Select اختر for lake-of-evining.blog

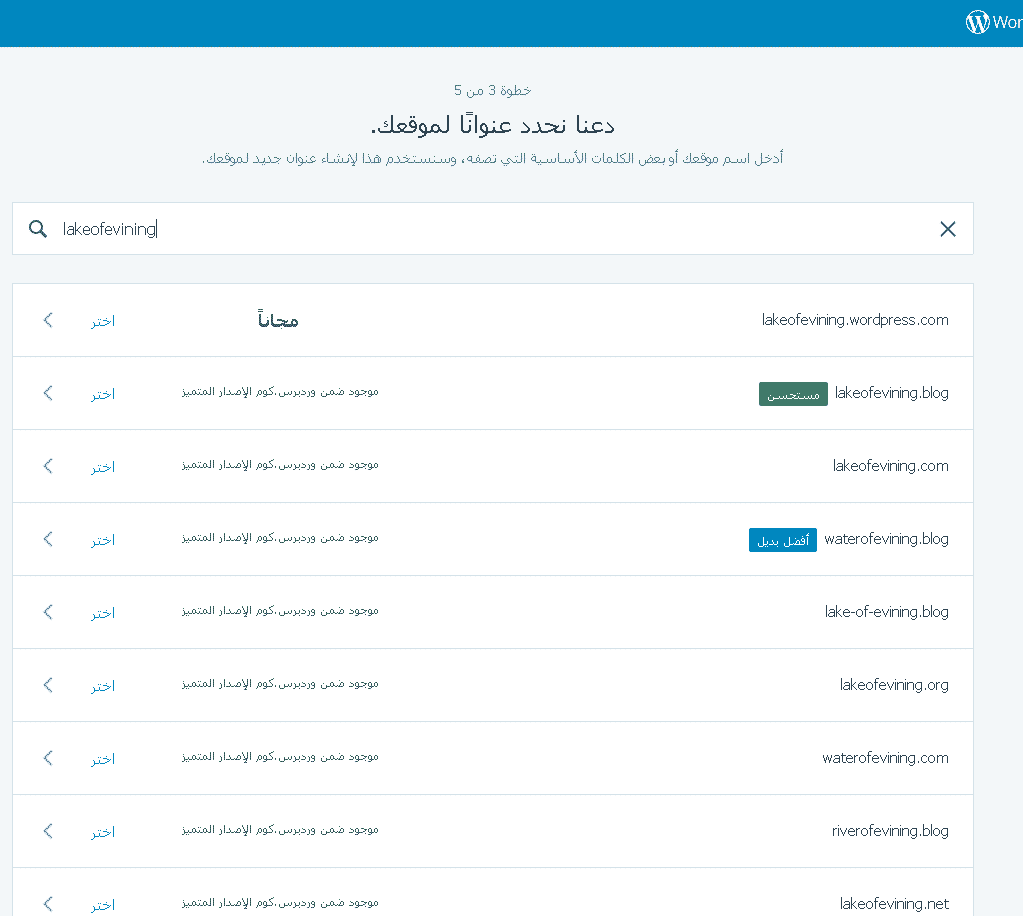point(101,612)
